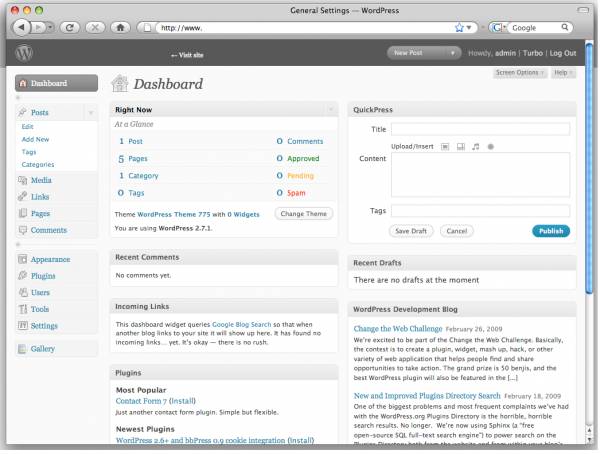Select Tags under Posts

coord(29,152)
